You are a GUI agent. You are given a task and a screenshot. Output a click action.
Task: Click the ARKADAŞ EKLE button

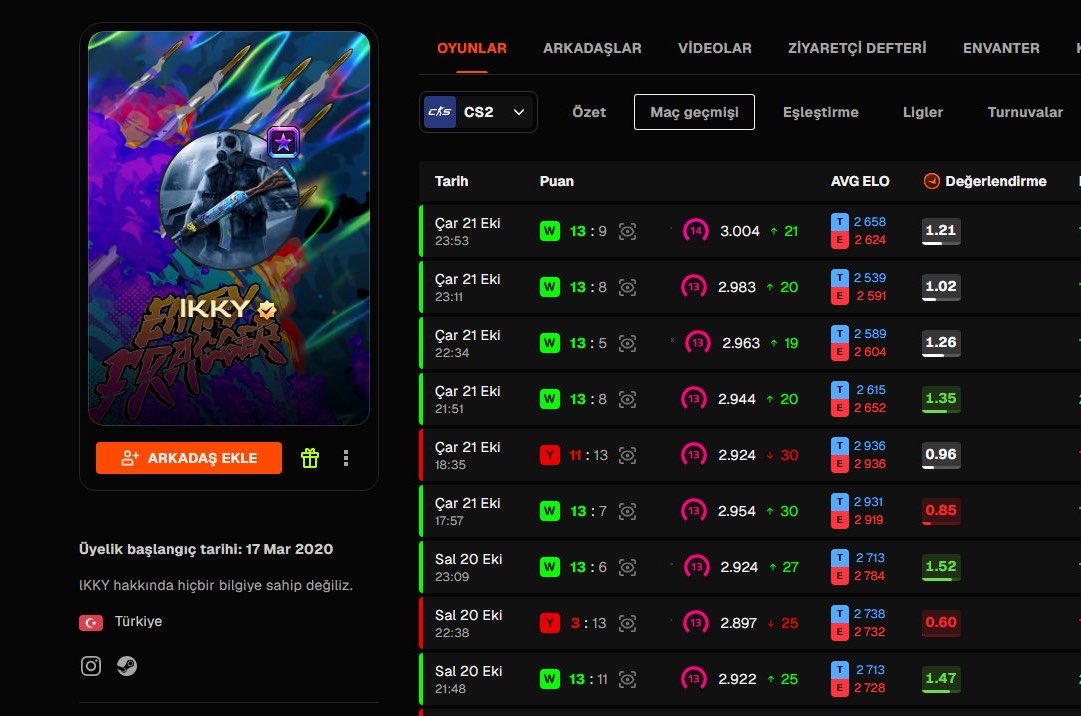coord(189,458)
